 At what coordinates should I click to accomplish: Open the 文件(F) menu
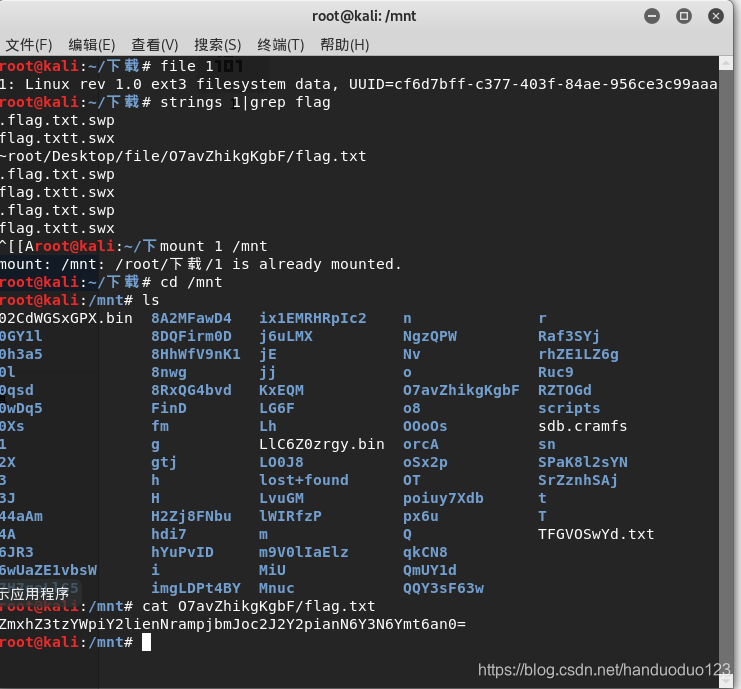29,45
